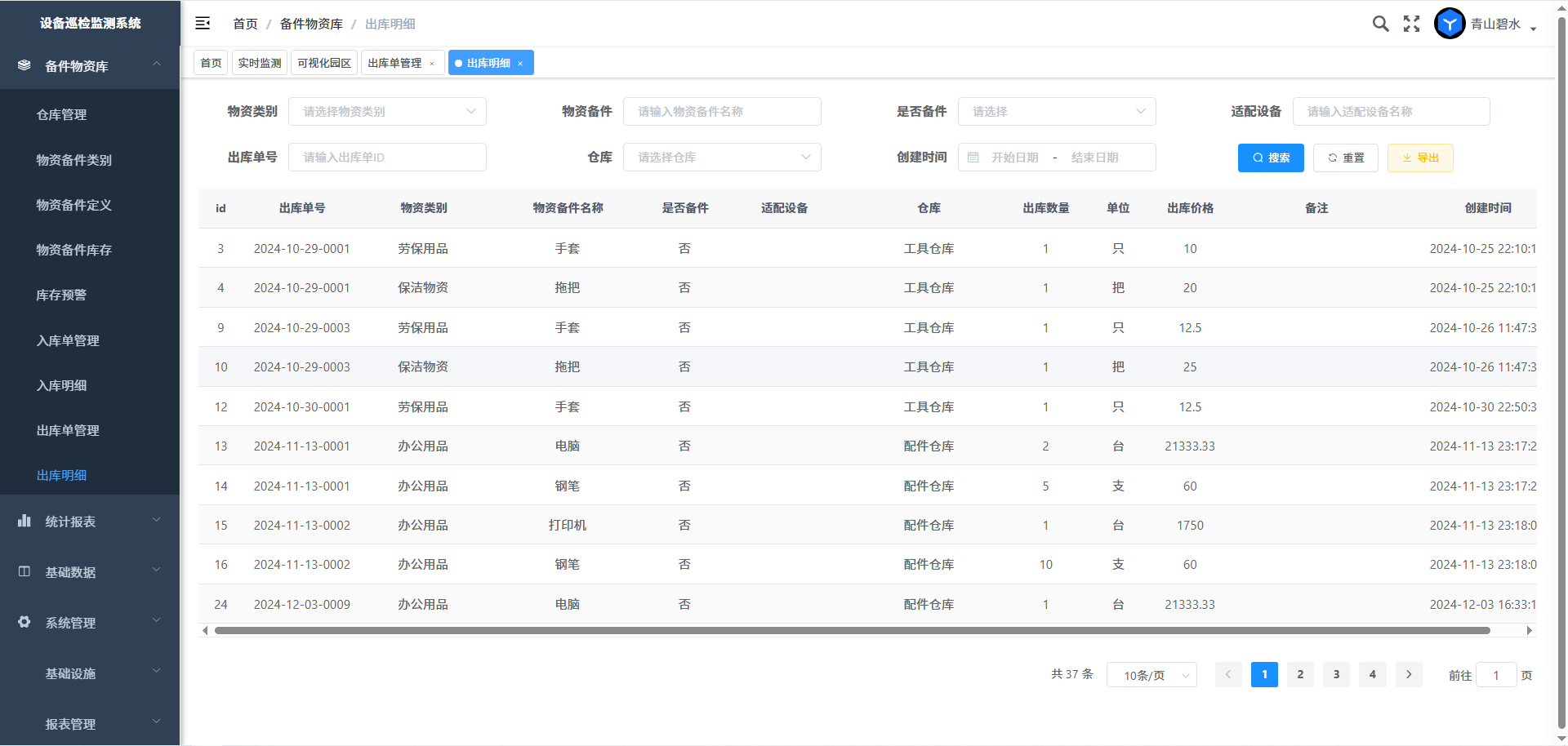Click the calendar icon in 创建时间 field

(973, 158)
